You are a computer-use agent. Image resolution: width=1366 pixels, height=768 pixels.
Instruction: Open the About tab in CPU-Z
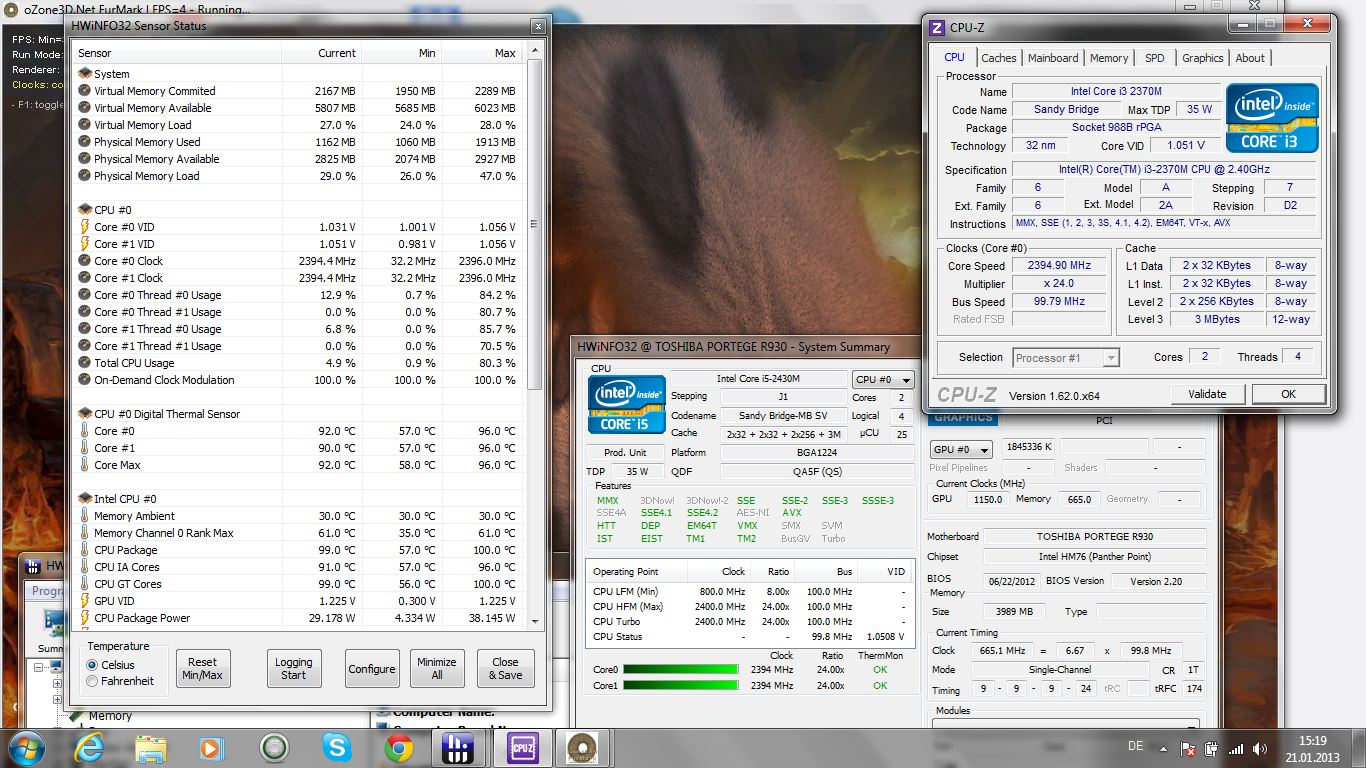tap(1250, 58)
